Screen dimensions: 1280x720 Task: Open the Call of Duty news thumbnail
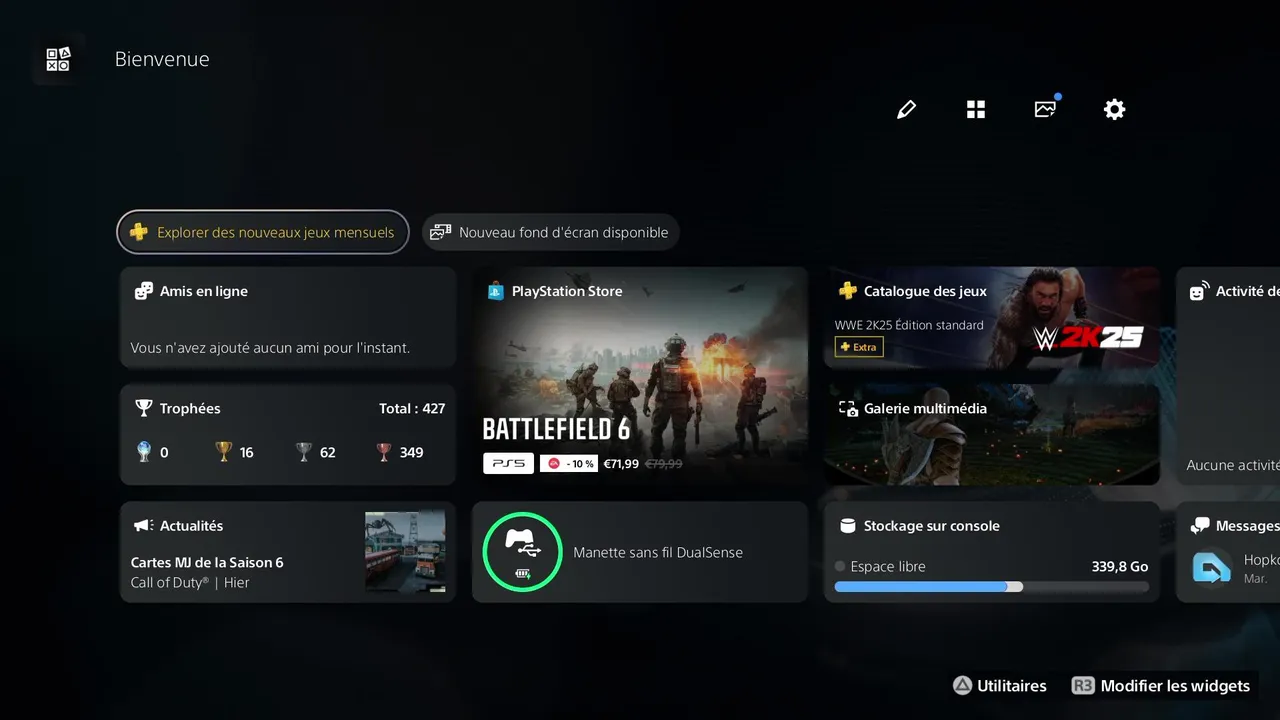point(405,552)
